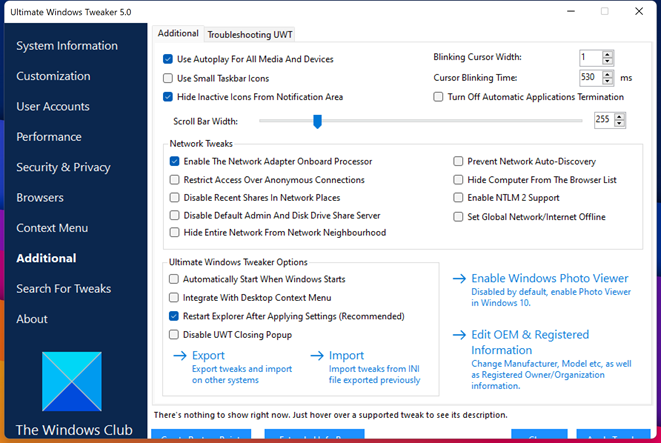
Task: Decrease Scroll Bar Width value with down arrow
Action: tap(619, 124)
